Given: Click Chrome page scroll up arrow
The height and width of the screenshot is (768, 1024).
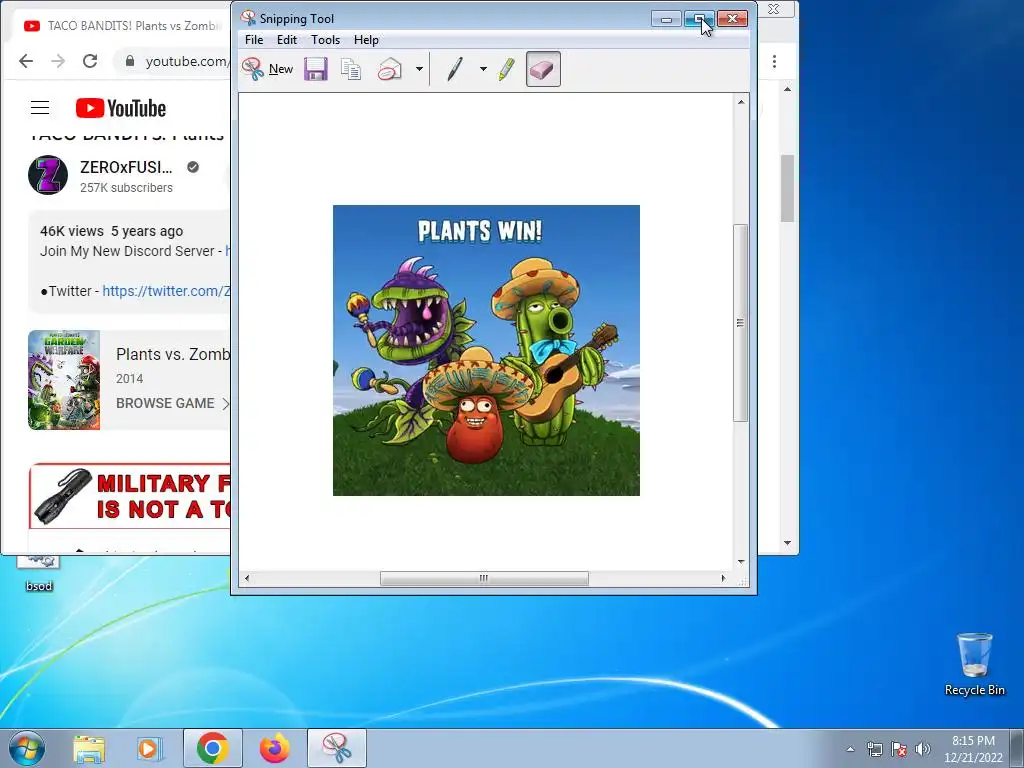Looking at the screenshot, I should pyautogui.click(x=788, y=89).
